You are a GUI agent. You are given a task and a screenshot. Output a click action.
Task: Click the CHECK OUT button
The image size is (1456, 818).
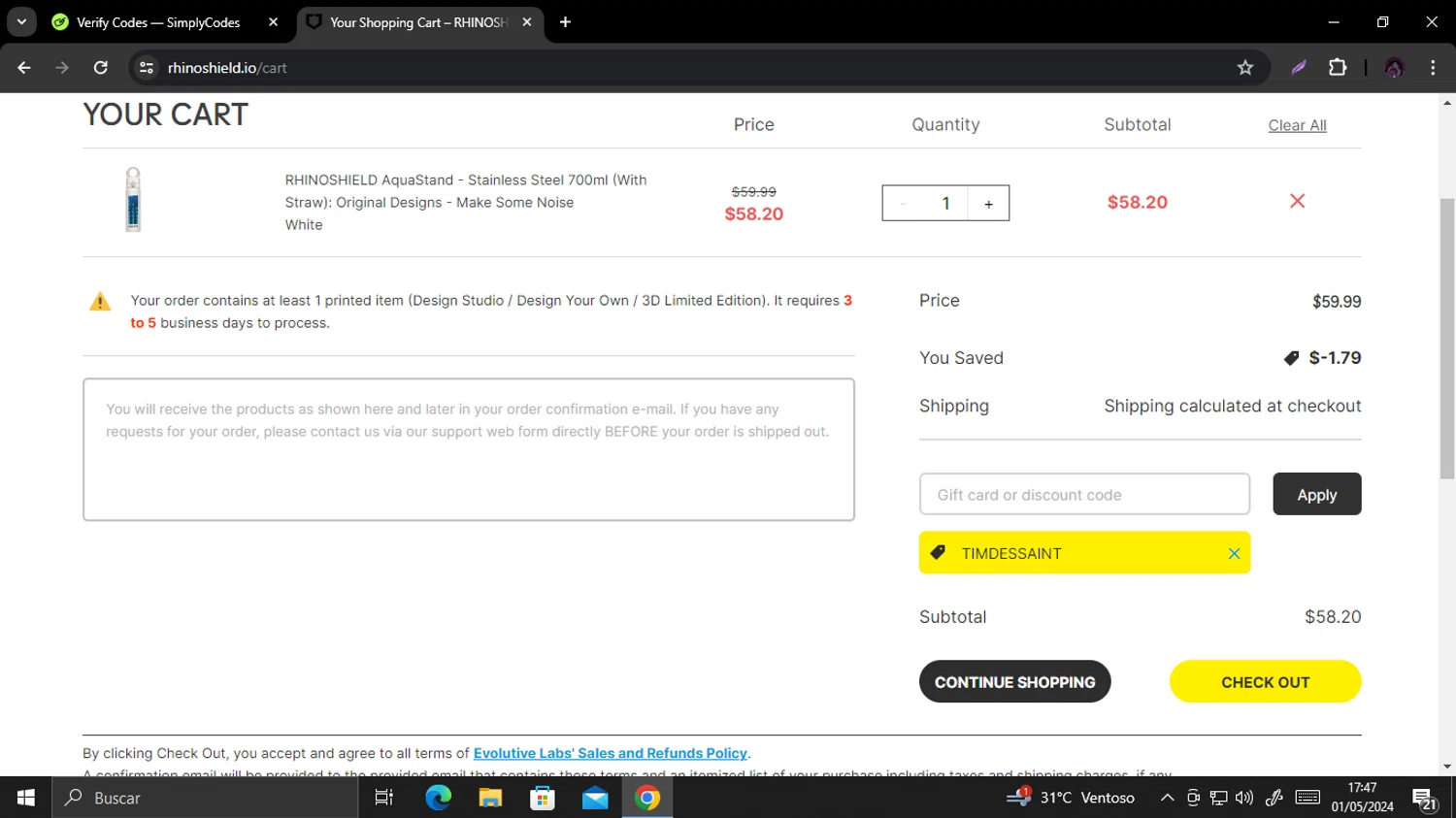coord(1265,681)
